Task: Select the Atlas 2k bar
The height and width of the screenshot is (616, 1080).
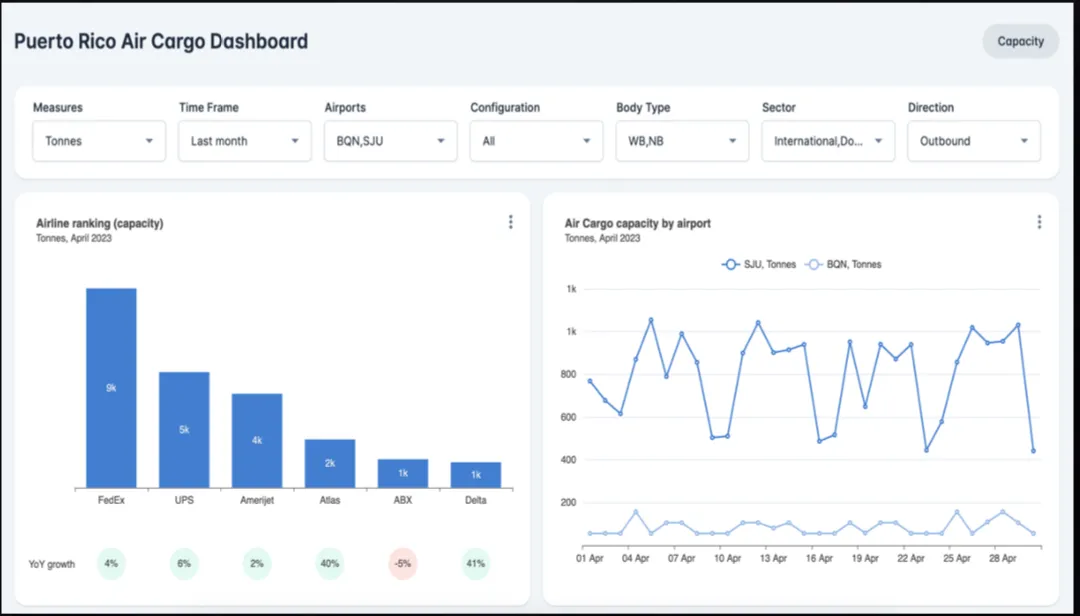Action: click(330, 463)
